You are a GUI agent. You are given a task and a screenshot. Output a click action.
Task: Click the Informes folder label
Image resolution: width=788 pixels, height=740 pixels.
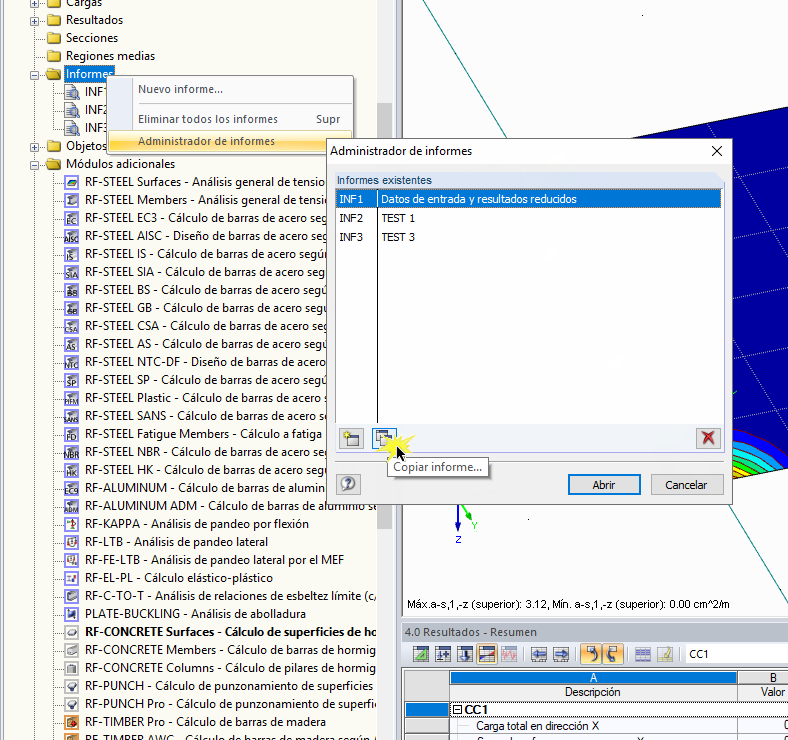click(89, 74)
